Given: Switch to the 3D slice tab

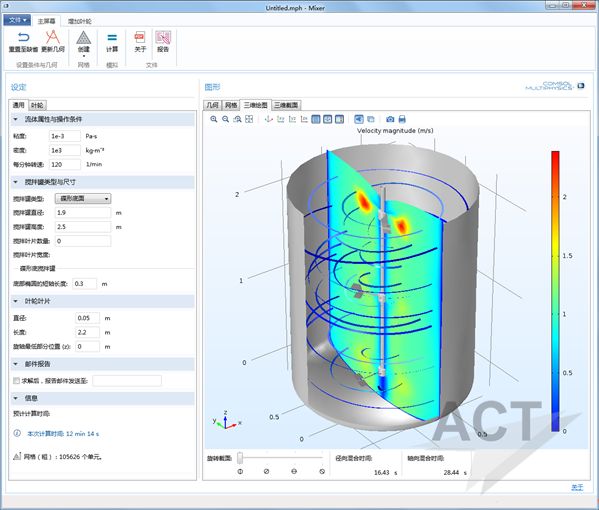Looking at the screenshot, I should click(286, 105).
